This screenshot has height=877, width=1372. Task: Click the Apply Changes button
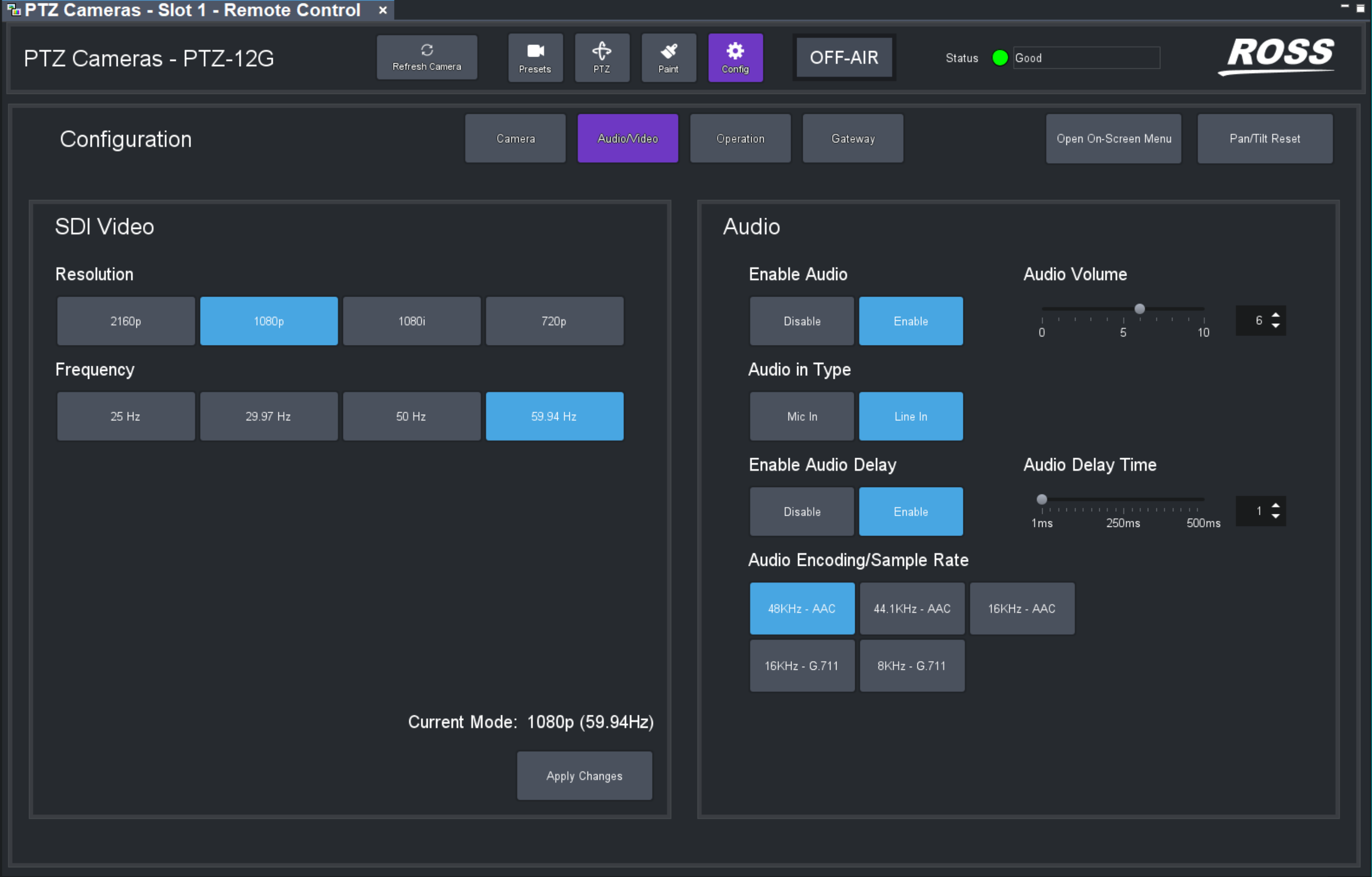pos(583,775)
